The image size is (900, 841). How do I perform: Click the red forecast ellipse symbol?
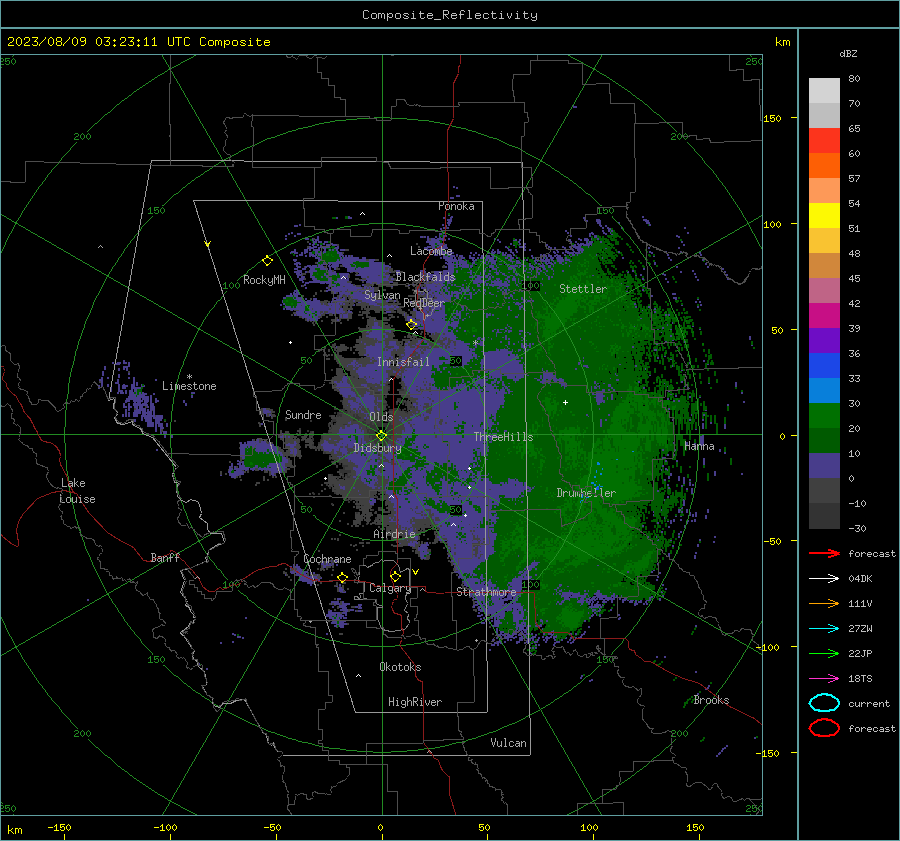[x=824, y=728]
